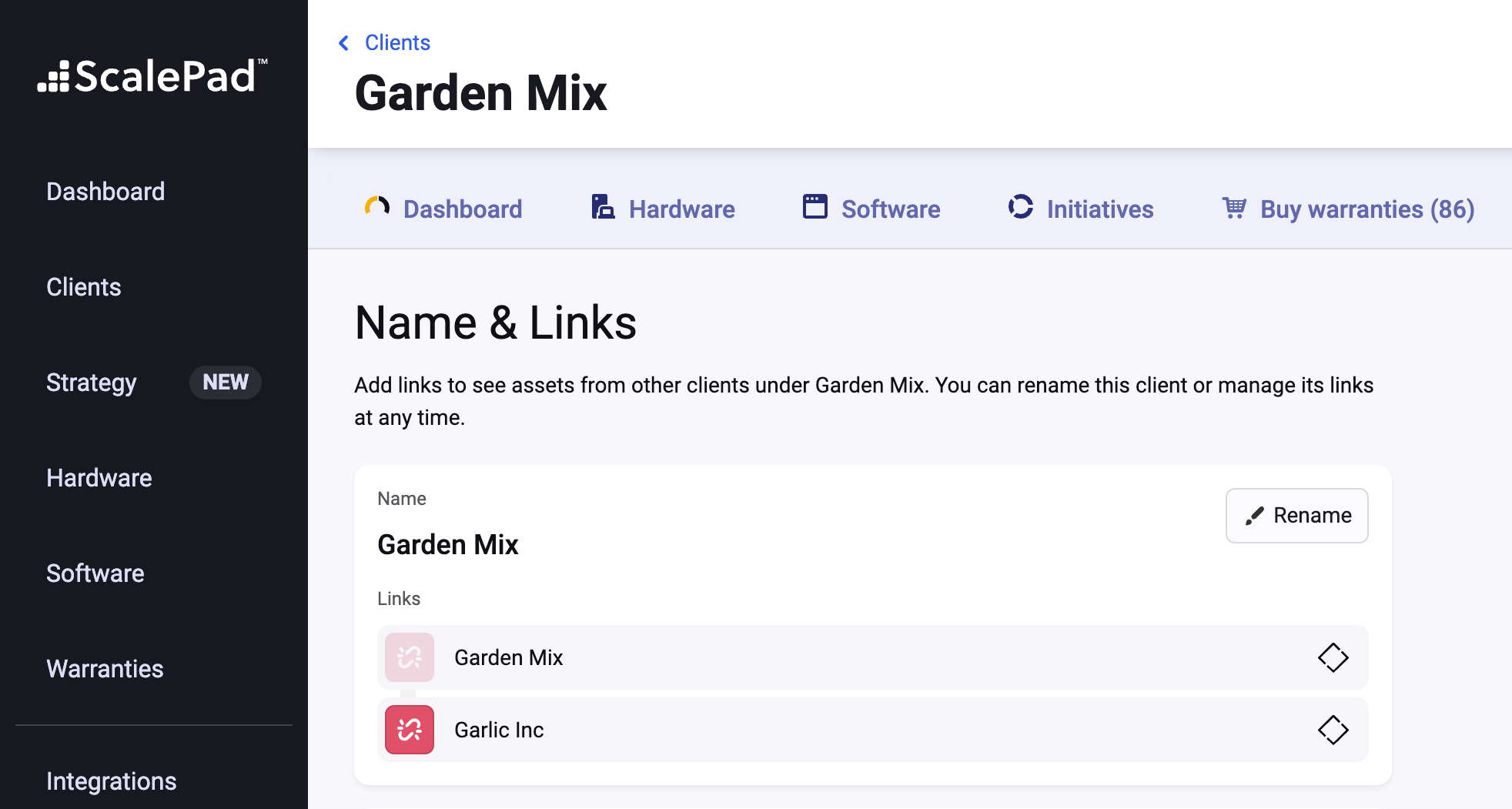Screen dimensions: 1512x809
Task: Open Integrations in the left sidebar
Action: (112, 781)
